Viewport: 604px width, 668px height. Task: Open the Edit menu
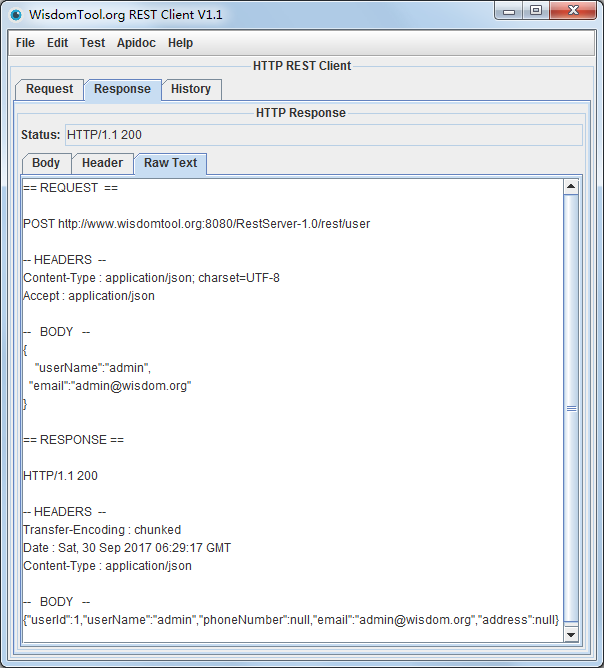[58, 43]
